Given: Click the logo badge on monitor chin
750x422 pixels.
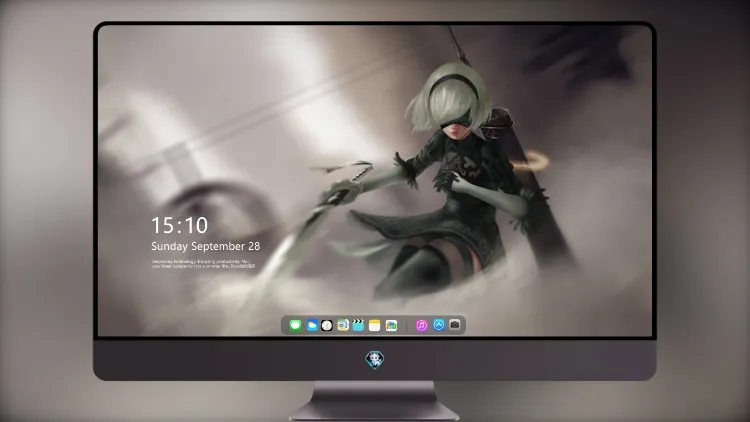Looking at the screenshot, I should [x=375, y=360].
